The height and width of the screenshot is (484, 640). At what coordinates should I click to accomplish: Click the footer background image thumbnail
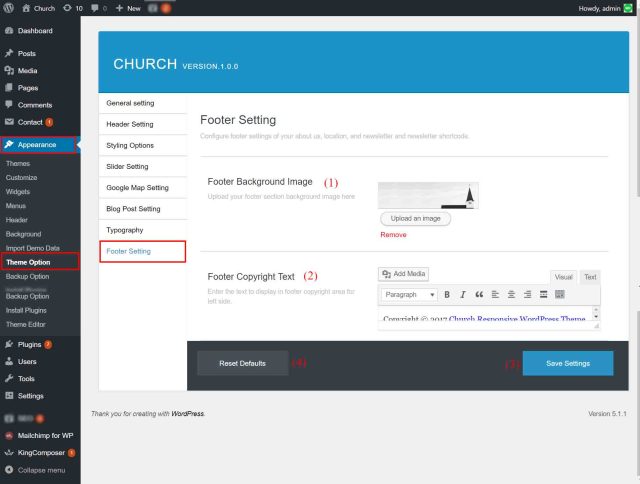pos(428,195)
